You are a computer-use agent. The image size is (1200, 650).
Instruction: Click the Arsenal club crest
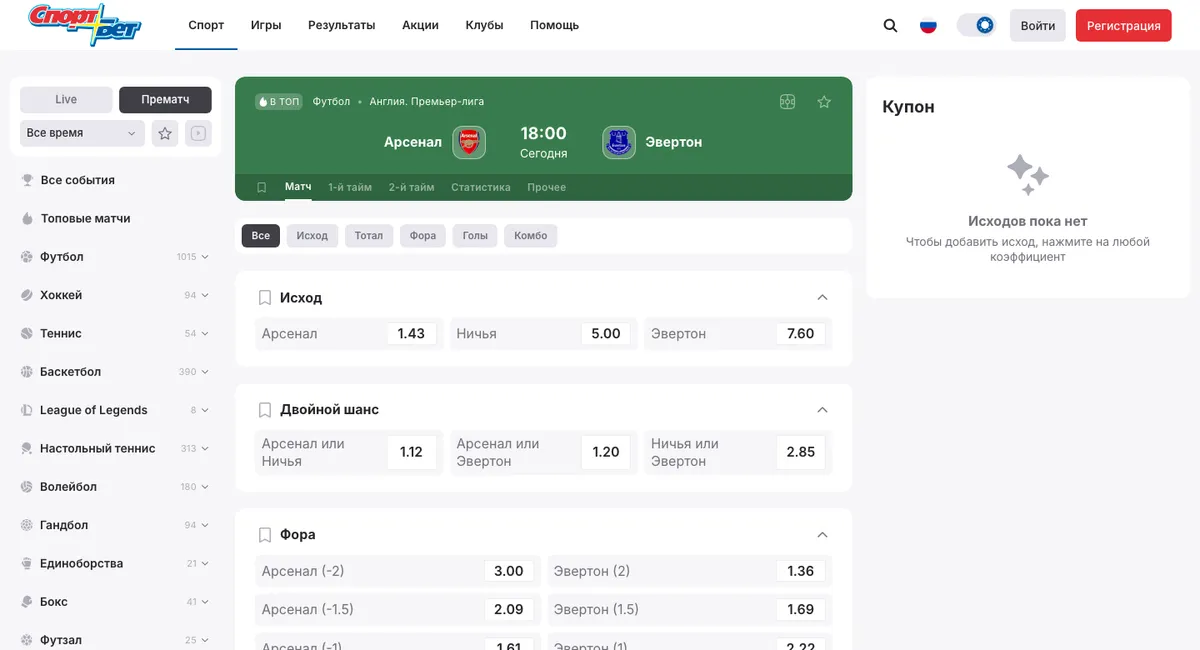[469, 142]
